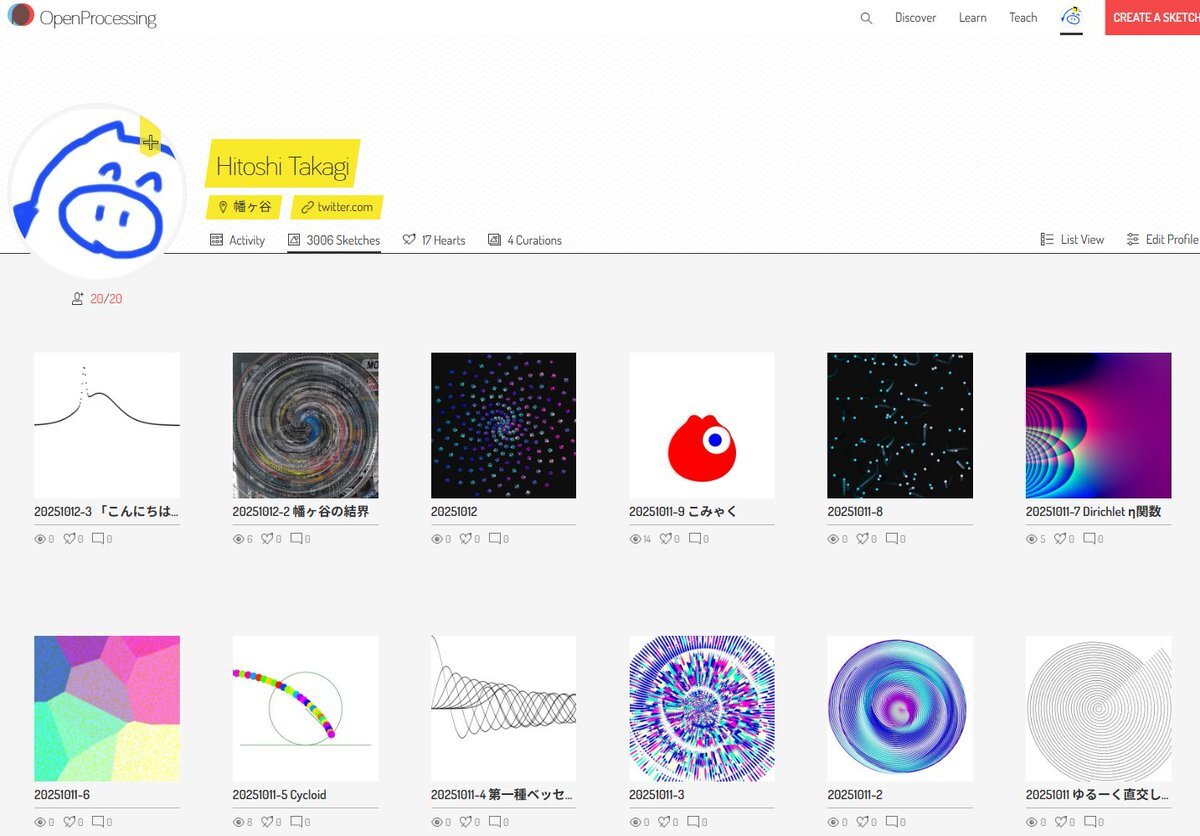Click the comment icon under 幡ヶ谷の結界
The image size is (1200, 836).
296,539
